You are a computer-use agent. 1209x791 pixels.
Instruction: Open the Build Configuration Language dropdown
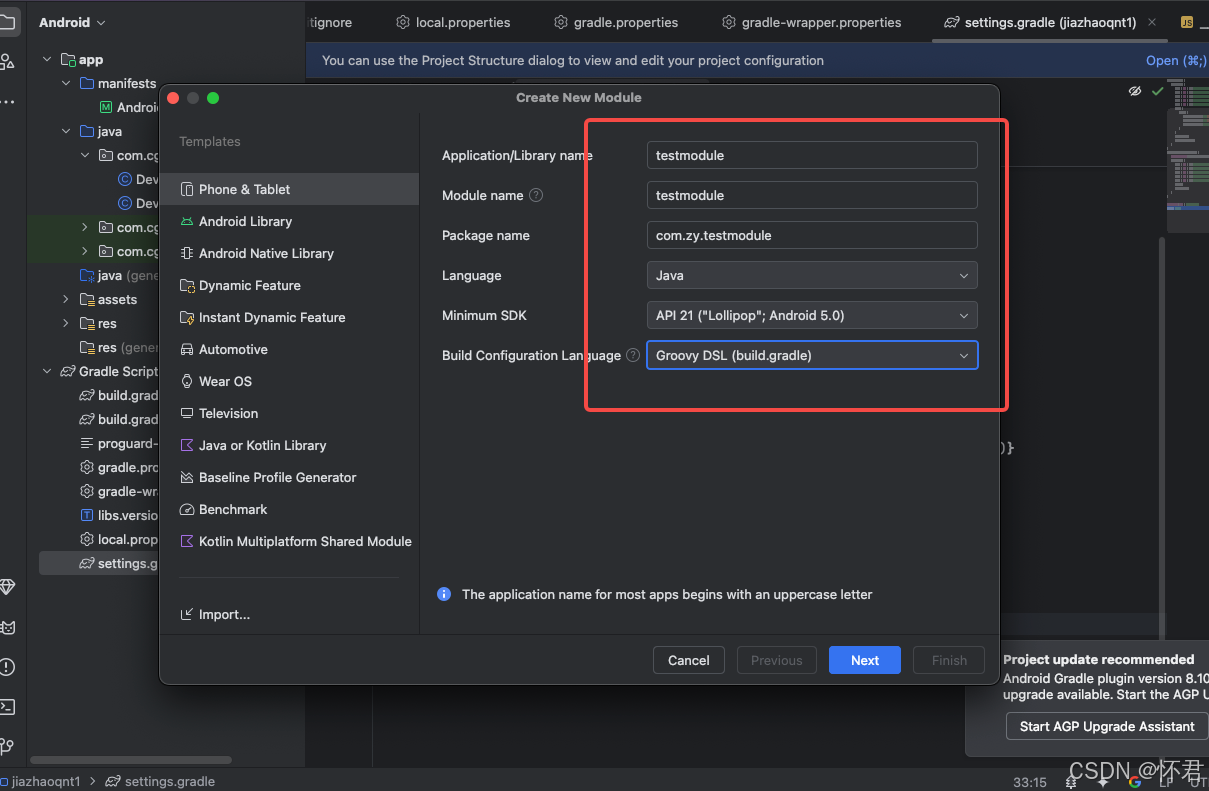[812, 355]
